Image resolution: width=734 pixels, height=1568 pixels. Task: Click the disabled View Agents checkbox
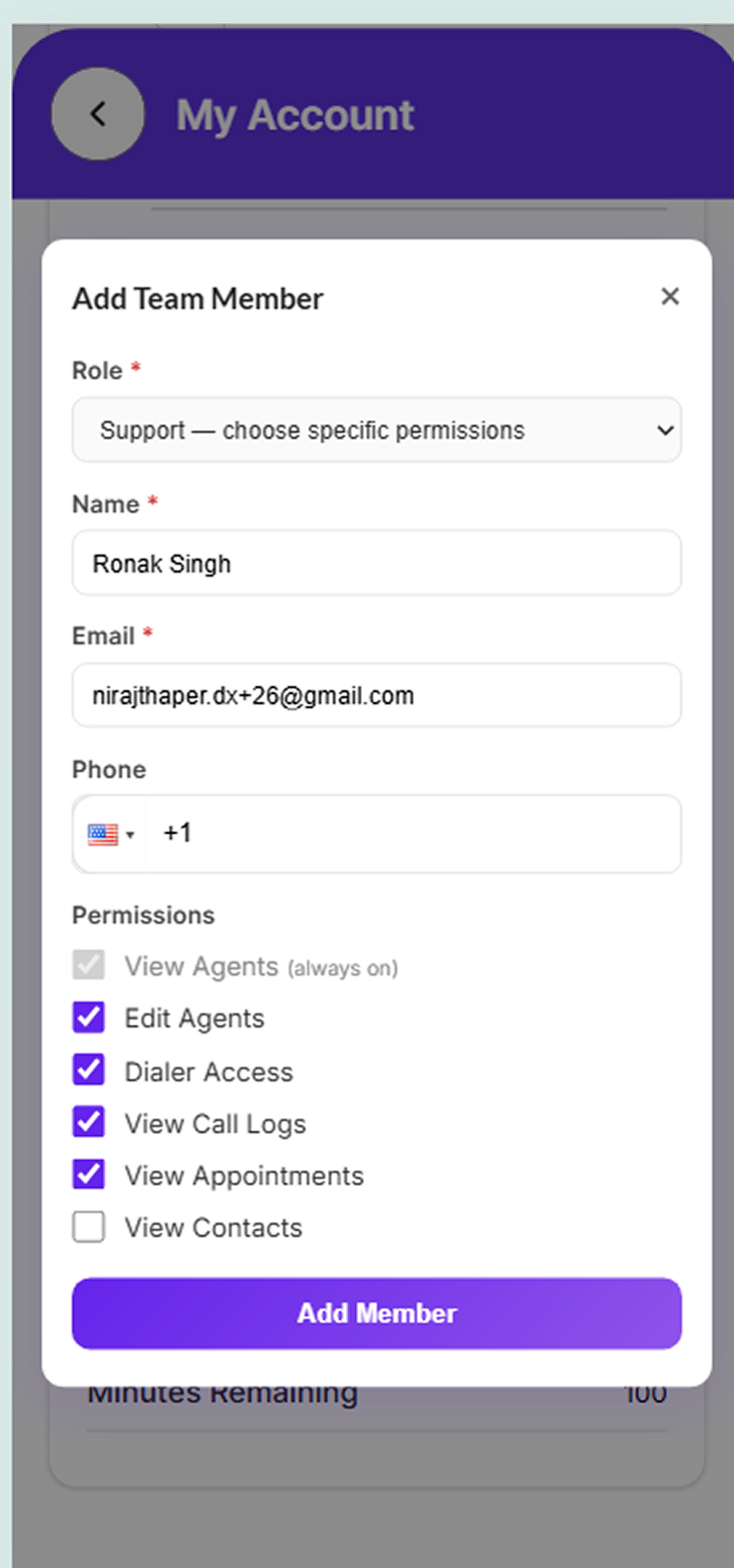coord(89,965)
